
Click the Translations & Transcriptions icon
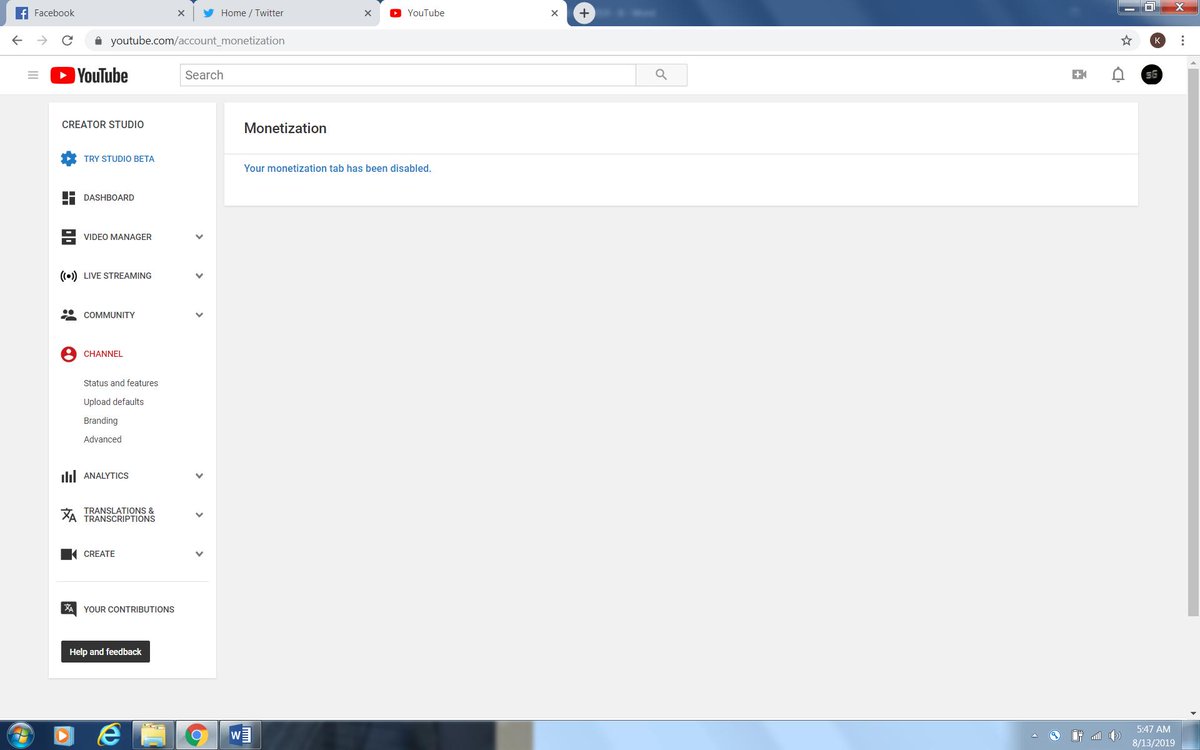click(68, 515)
